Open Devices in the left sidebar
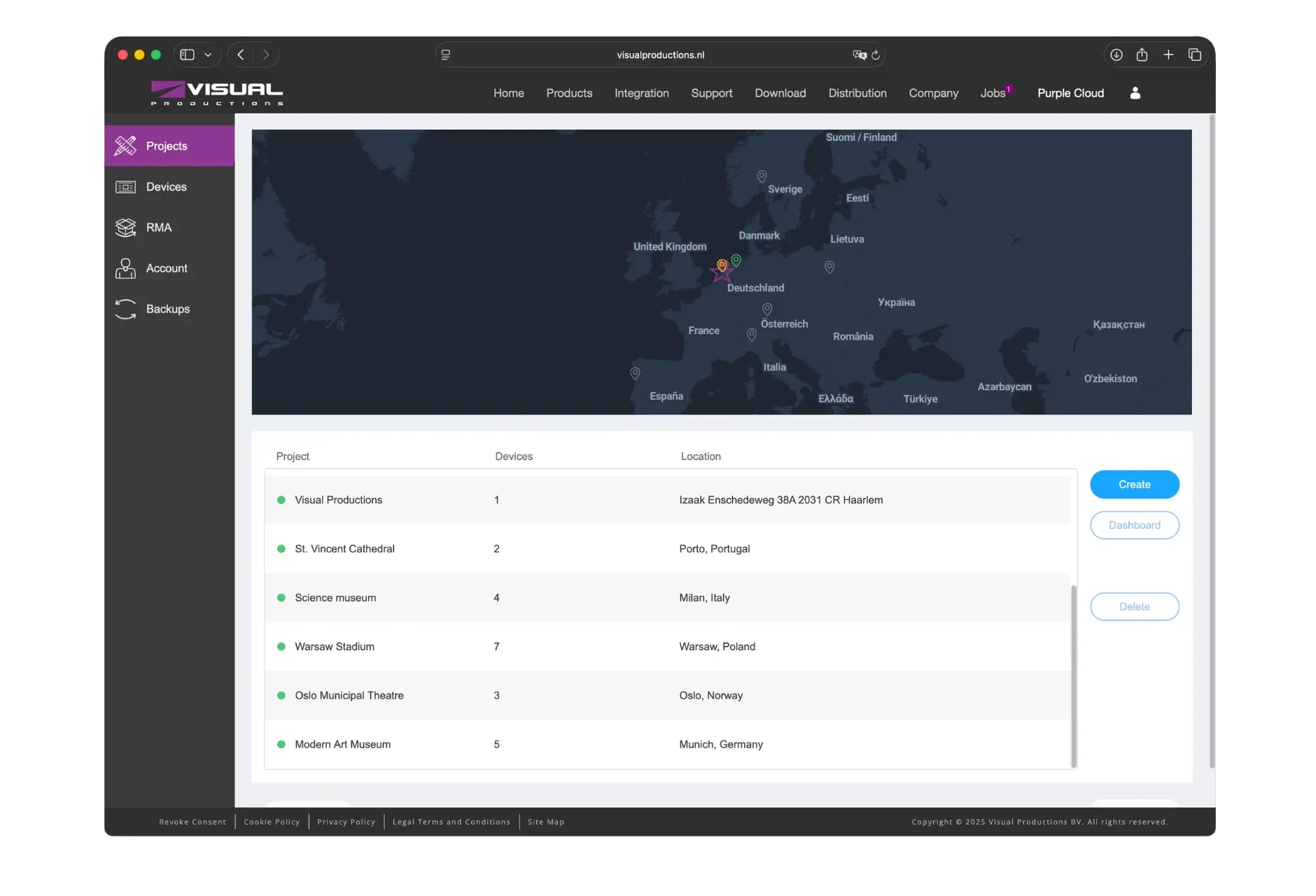Viewport: 1316px width, 896px height. pyautogui.click(x=167, y=187)
